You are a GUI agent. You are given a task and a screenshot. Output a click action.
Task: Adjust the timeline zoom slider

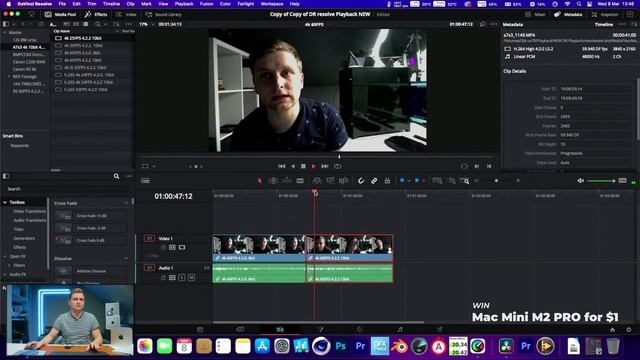click(x=497, y=180)
